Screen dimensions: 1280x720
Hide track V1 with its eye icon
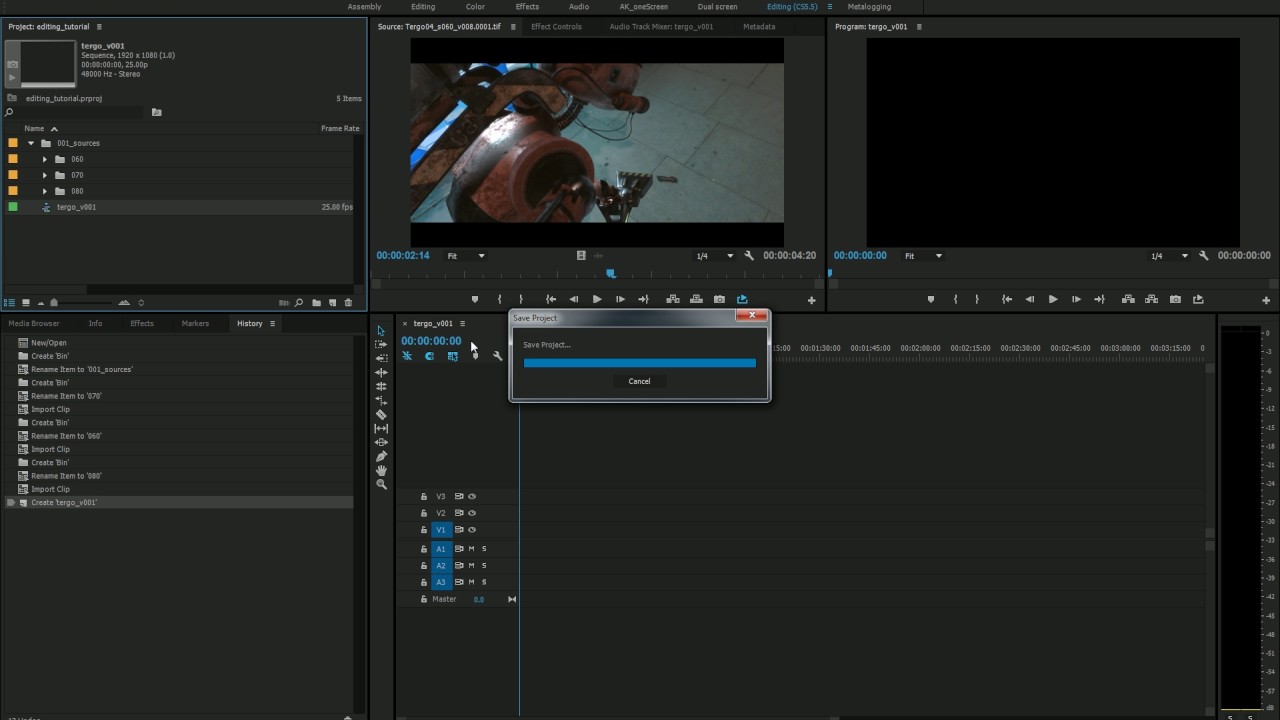[x=472, y=530]
